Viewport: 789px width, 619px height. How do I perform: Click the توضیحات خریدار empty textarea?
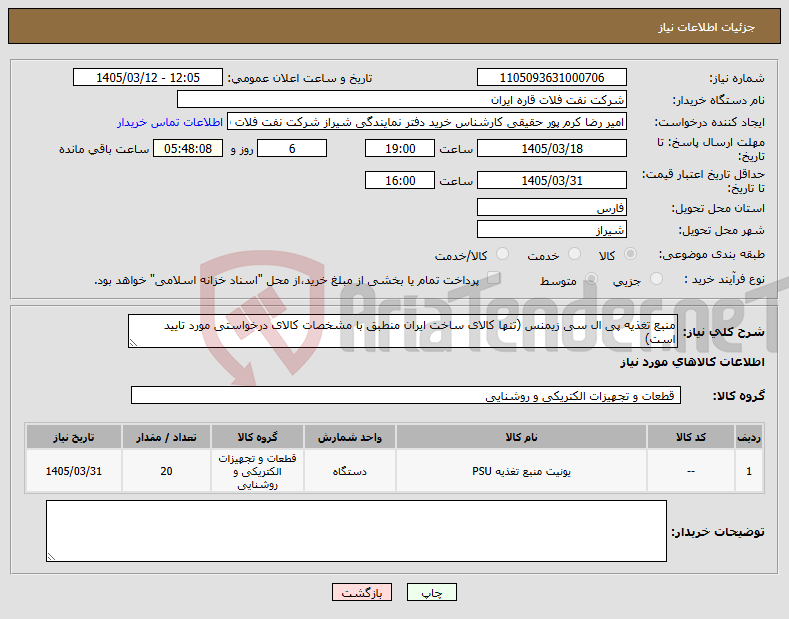(x=356, y=531)
